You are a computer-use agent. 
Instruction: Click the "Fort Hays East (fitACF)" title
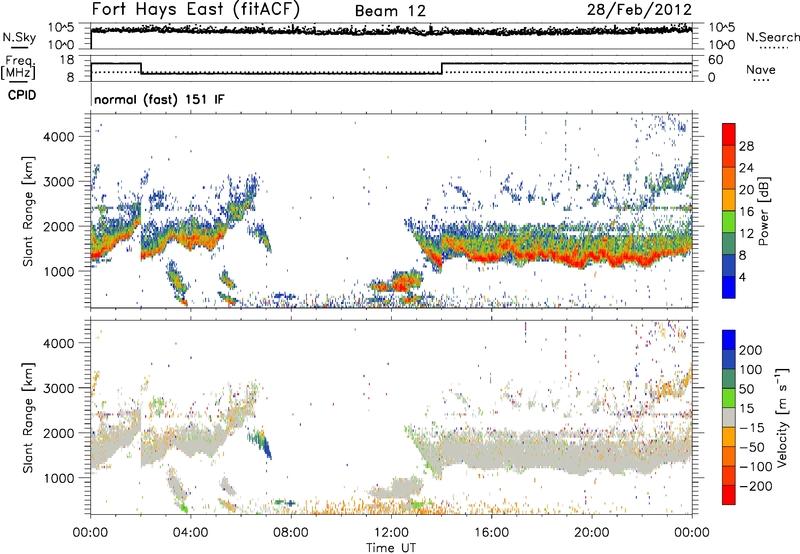(x=196, y=9)
